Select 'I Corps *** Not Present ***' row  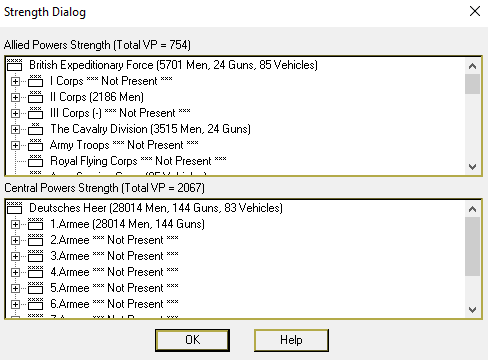(x=111, y=81)
